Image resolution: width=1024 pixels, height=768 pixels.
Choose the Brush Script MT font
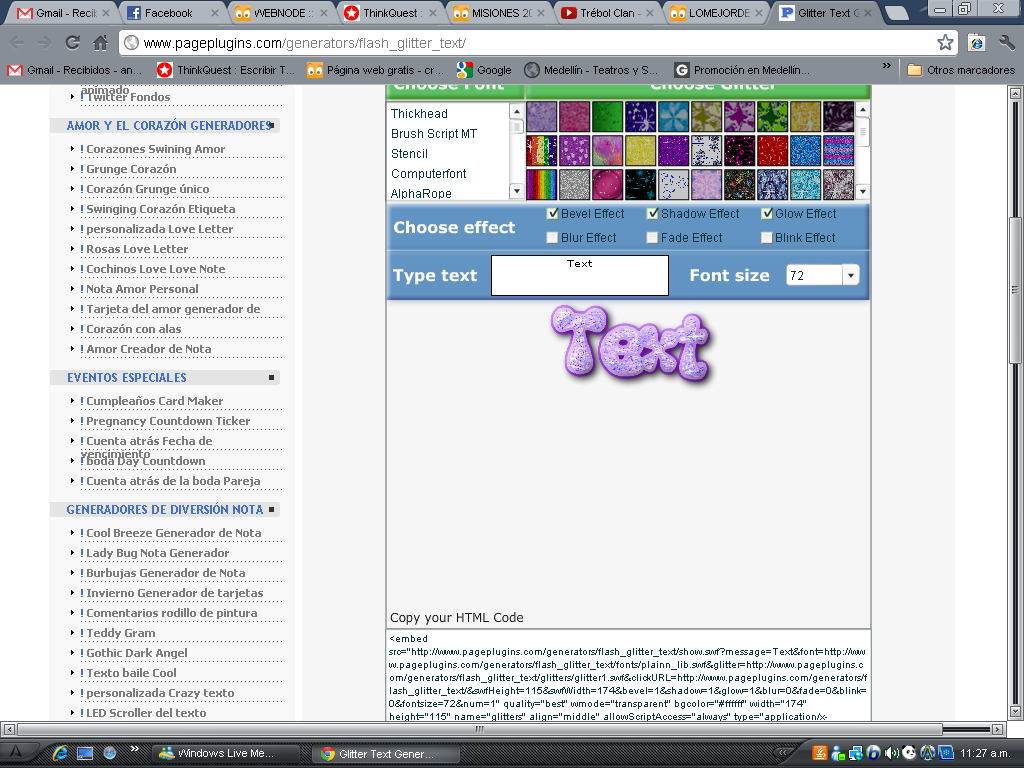(434, 134)
